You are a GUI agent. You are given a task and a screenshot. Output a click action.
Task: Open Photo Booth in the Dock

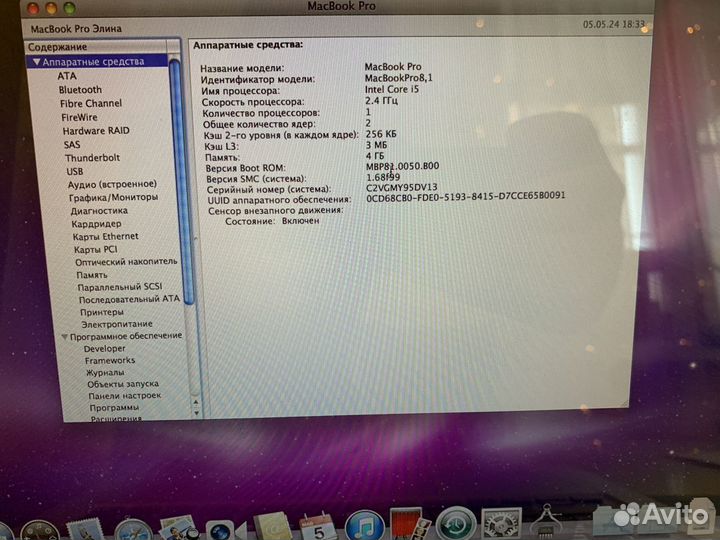[x=410, y=523]
